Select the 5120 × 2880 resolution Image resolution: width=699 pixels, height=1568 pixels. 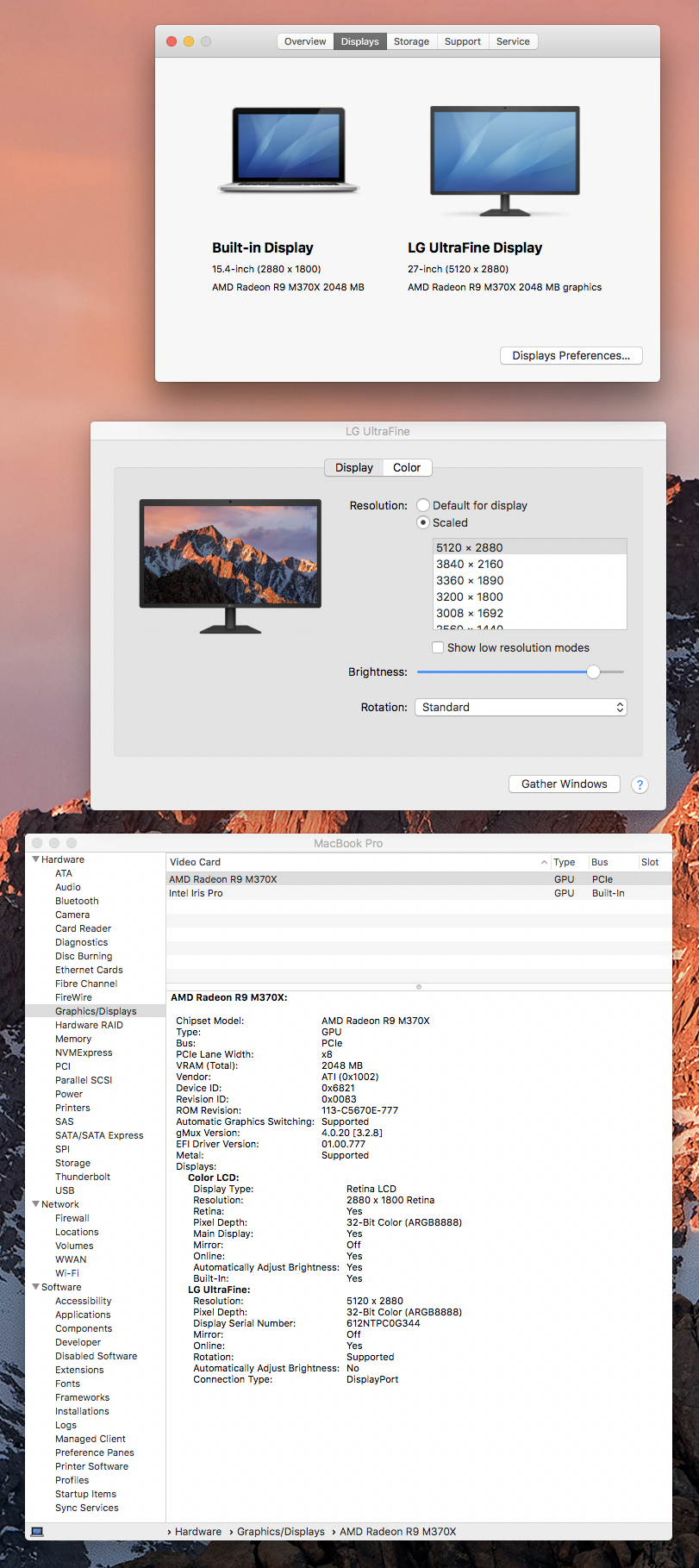529,547
